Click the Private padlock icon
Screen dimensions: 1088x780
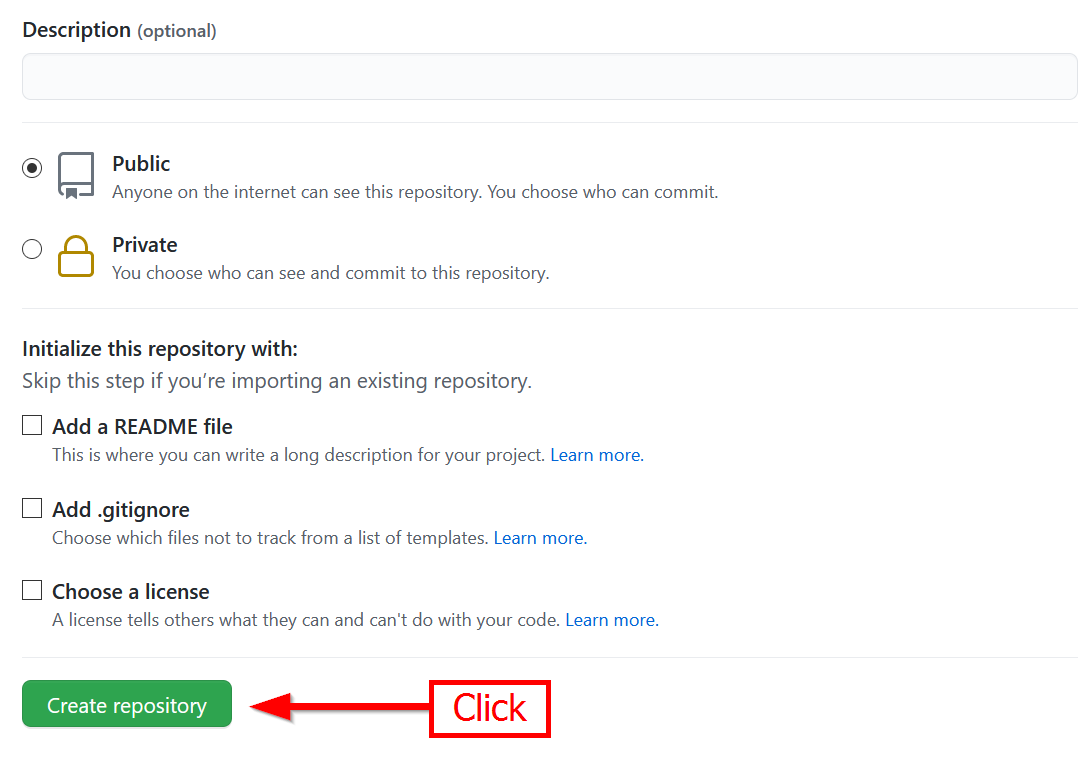click(76, 256)
